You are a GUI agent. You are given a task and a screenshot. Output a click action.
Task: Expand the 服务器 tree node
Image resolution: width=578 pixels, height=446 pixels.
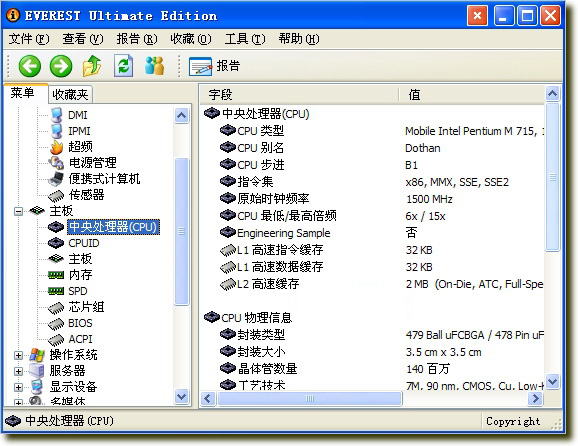tap(18, 371)
